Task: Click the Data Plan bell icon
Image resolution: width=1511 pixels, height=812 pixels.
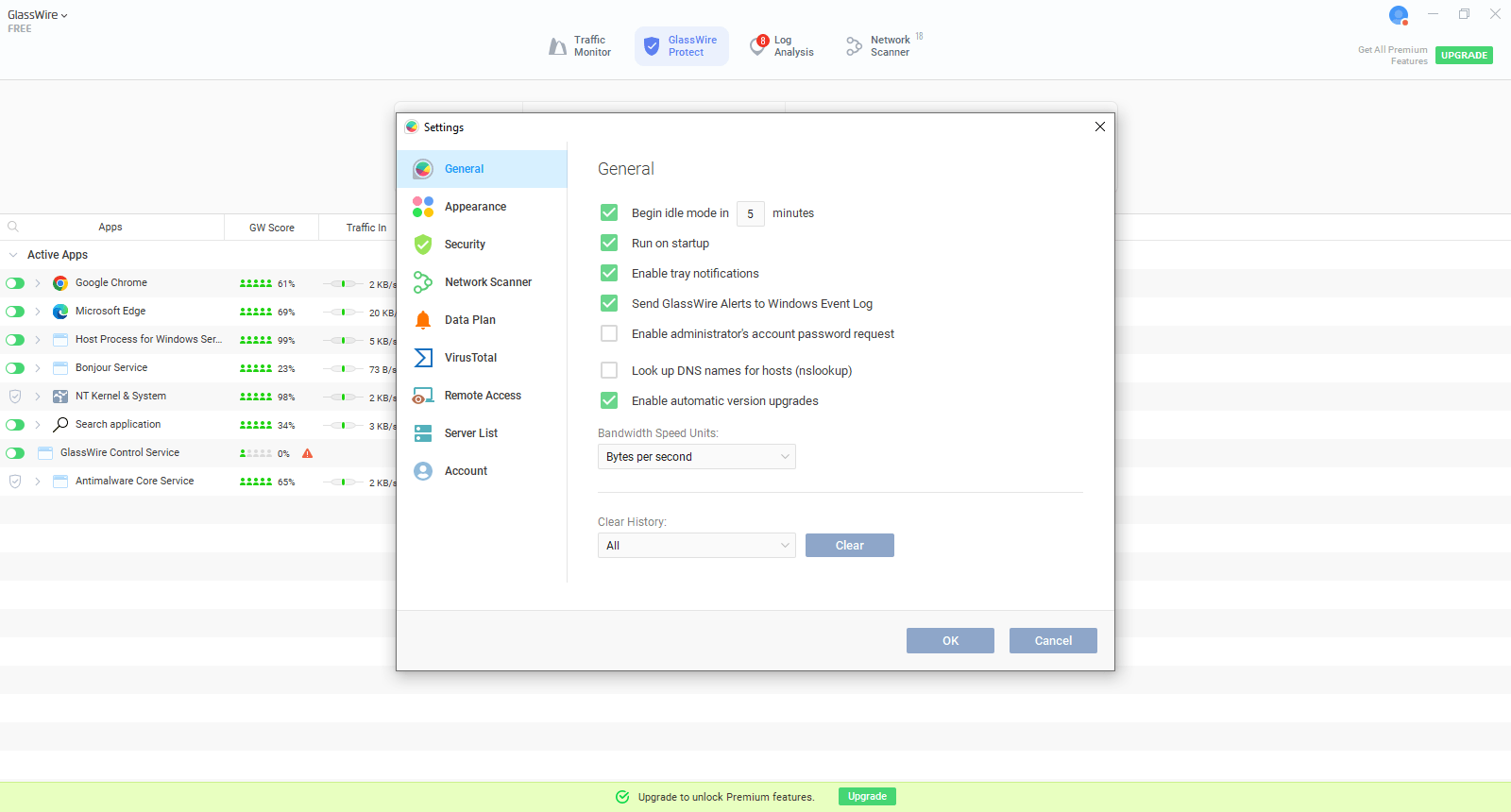Action: pos(423,320)
